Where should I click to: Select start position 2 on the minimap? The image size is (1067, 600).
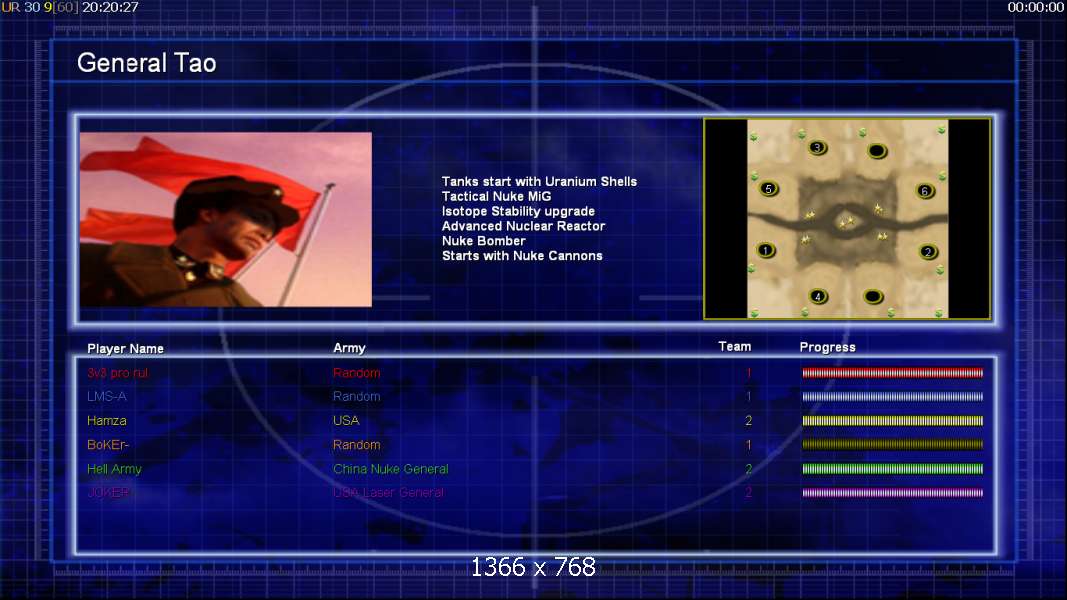[928, 252]
